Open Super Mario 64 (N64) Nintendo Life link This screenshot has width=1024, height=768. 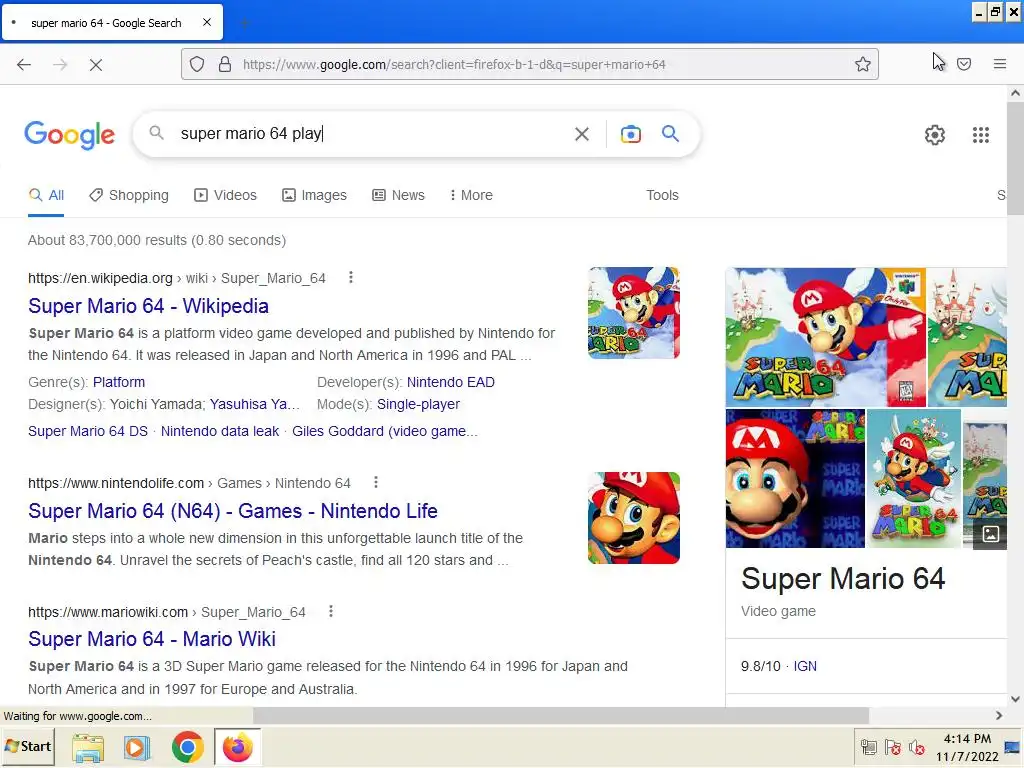pyautogui.click(x=232, y=511)
